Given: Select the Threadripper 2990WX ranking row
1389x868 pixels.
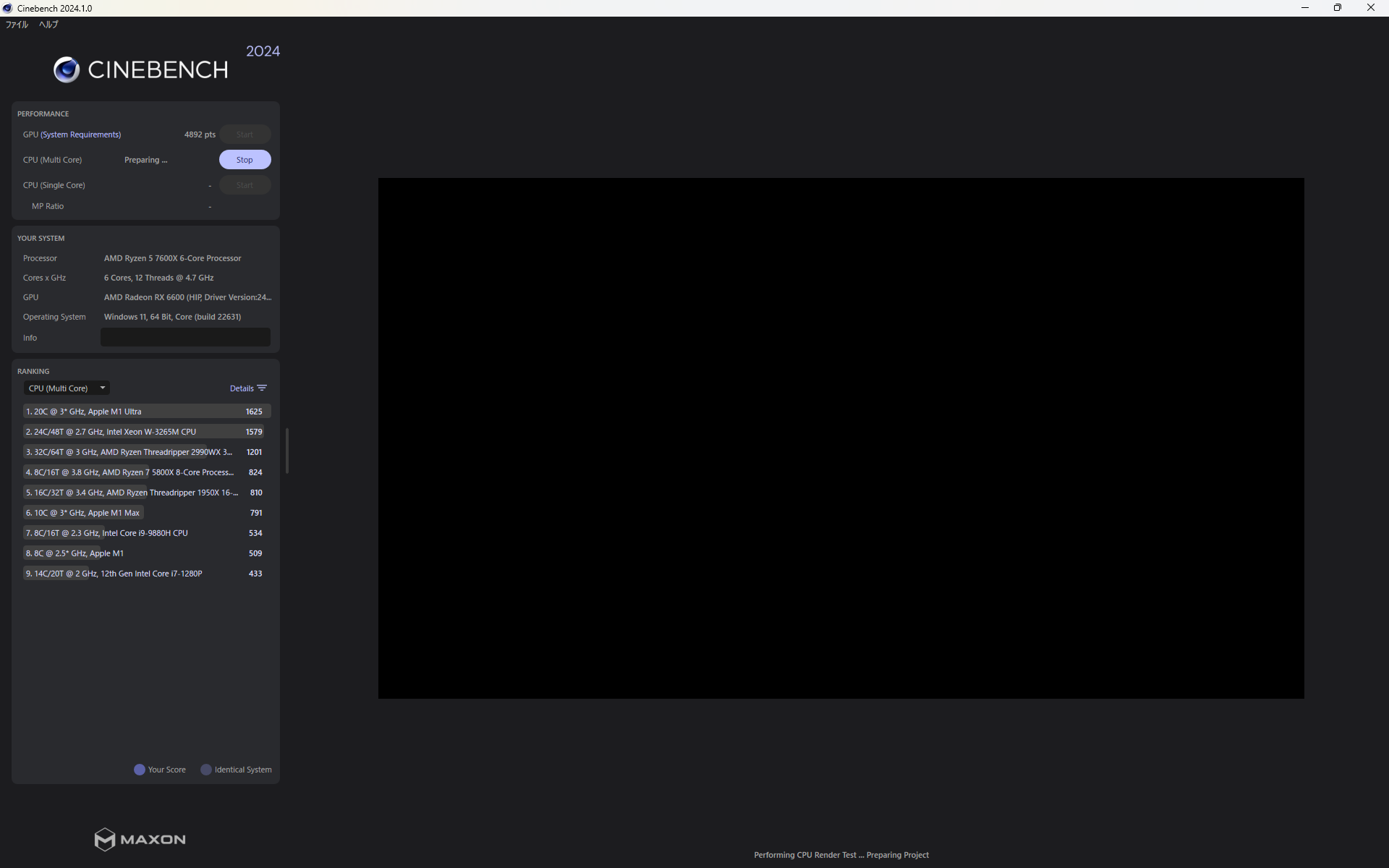Looking at the screenshot, I should [x=147, y=452].
